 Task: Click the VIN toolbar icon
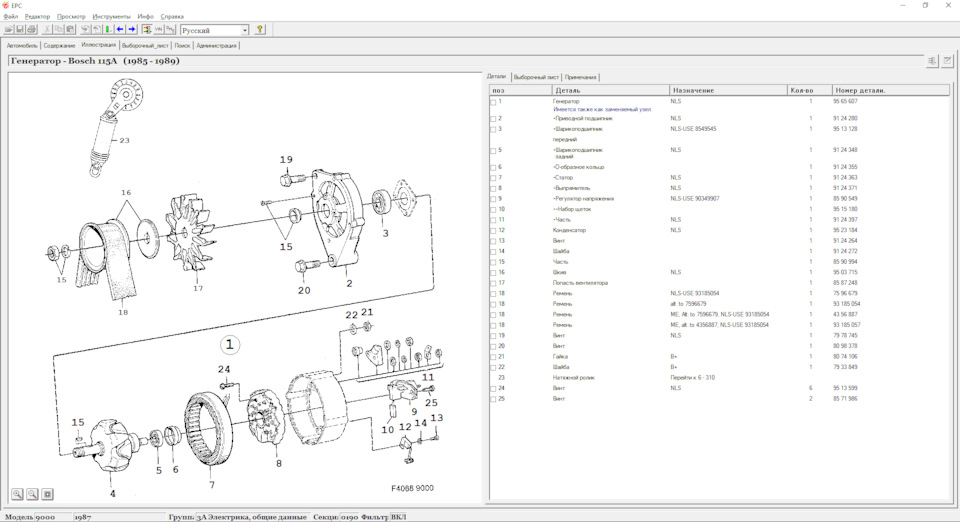[x=159, y=29]
